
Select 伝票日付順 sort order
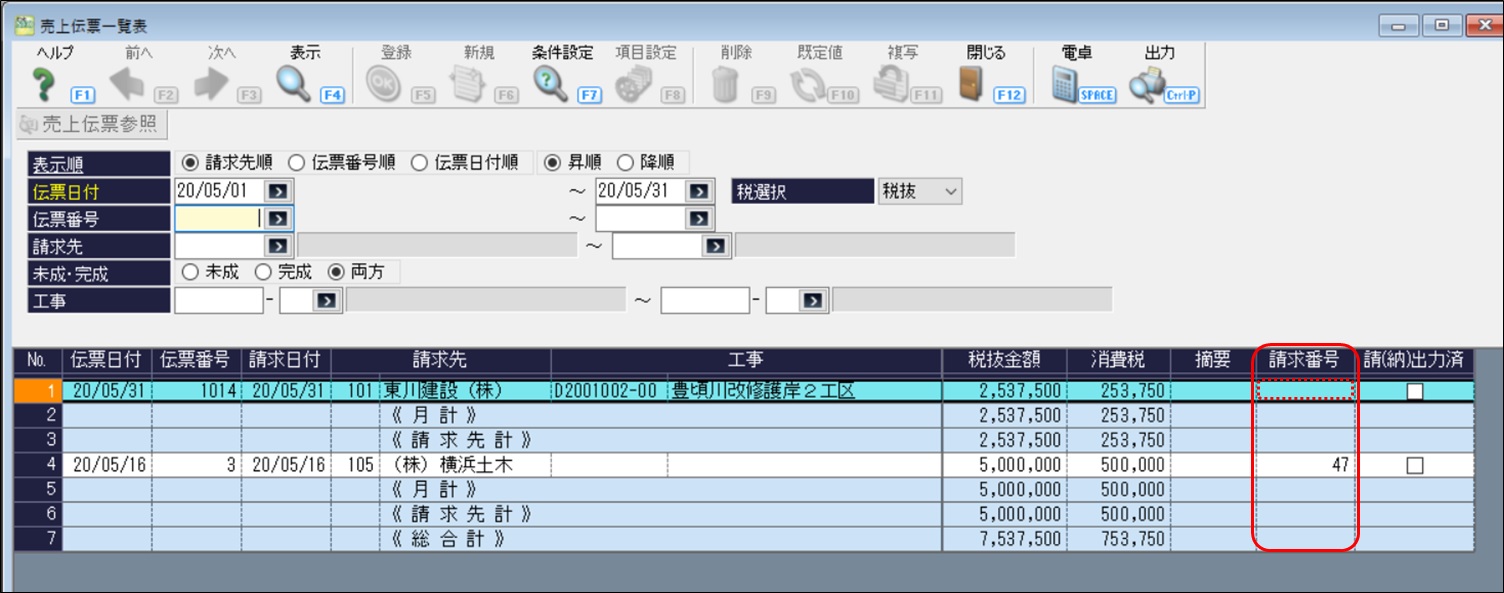[419, 162]
